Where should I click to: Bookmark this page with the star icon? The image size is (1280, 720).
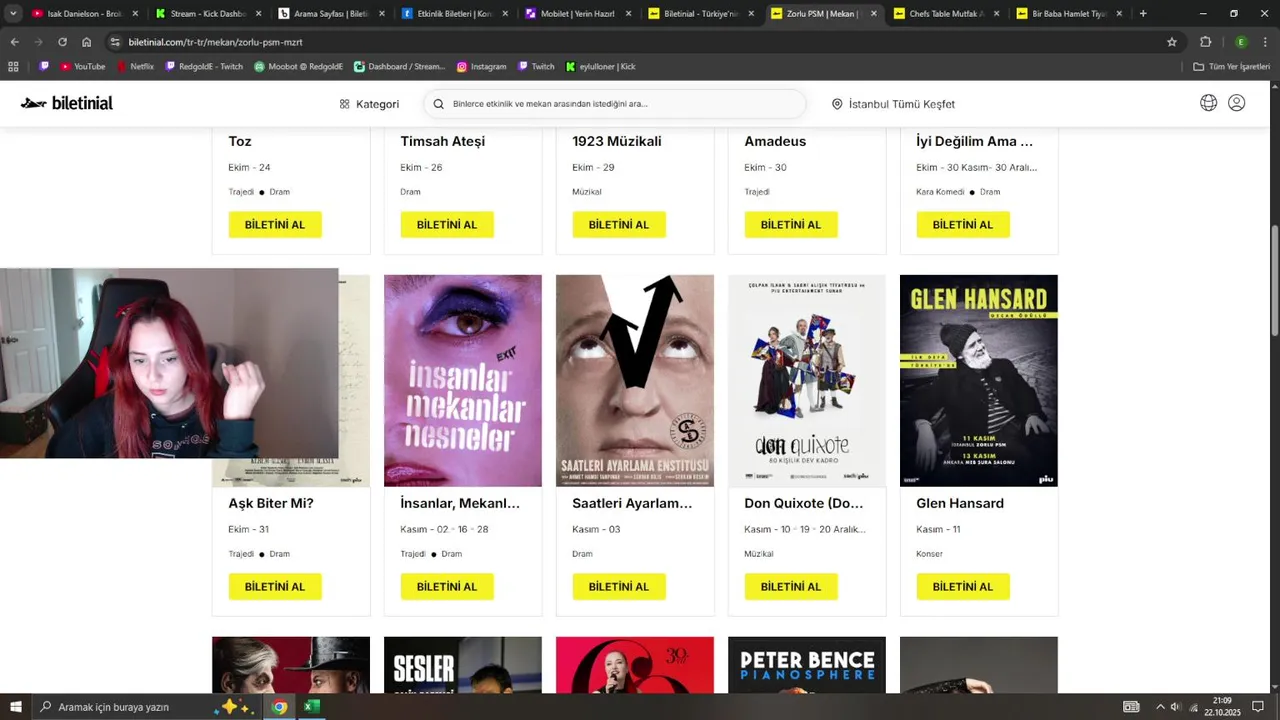(x=1172, y=42)
